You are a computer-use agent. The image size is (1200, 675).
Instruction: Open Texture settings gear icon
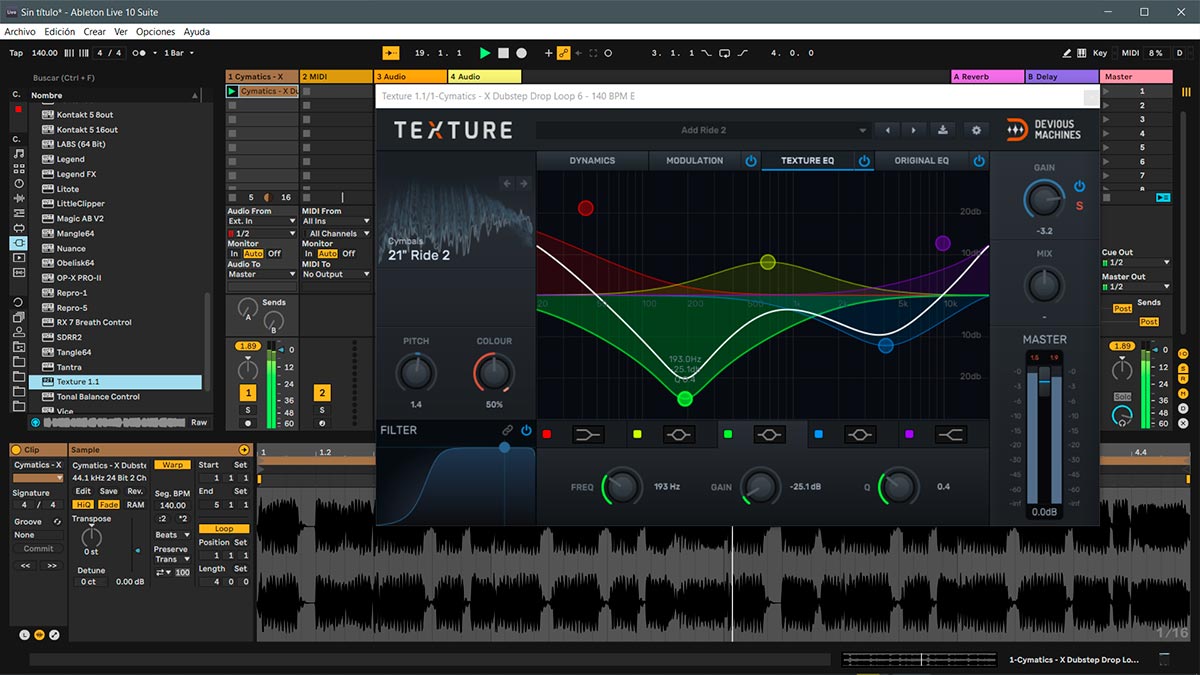coord(977,130)
